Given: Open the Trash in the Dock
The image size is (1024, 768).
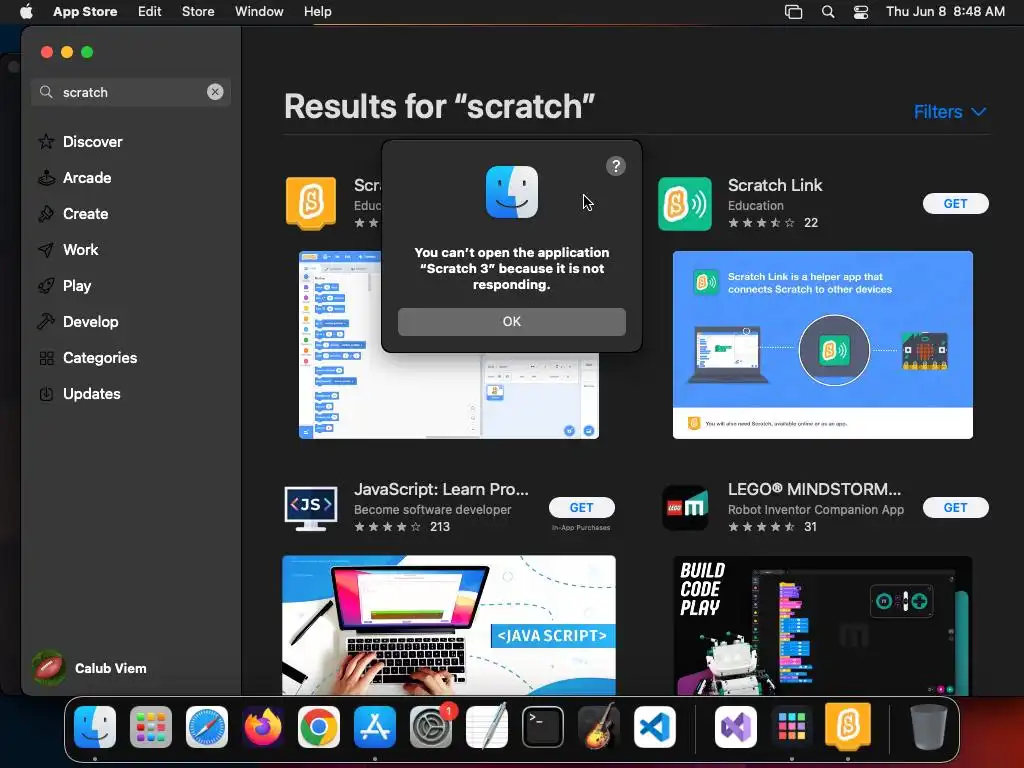Looking at the screenshot, I should pos(929,727).
